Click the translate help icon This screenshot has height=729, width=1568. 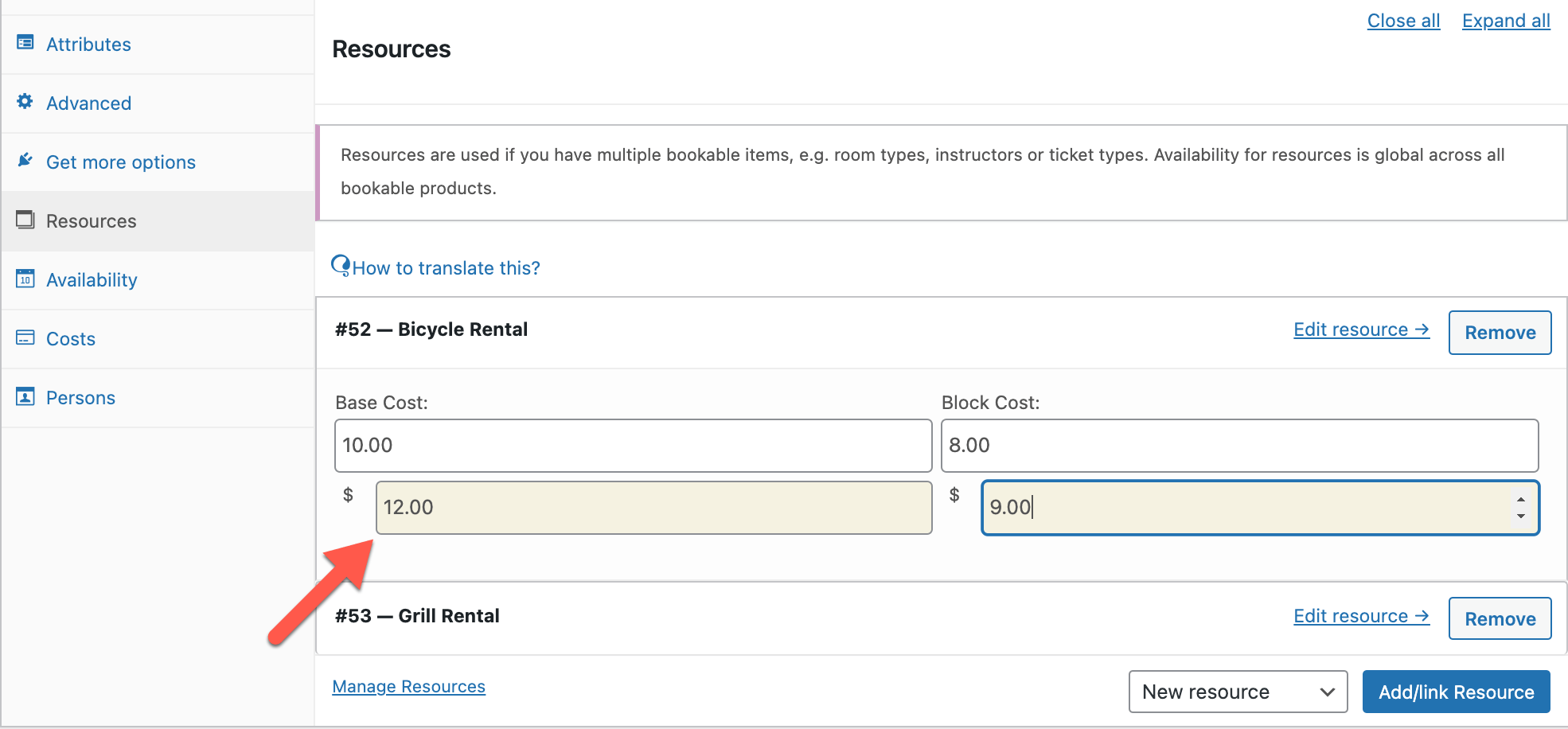(x=341, y=265)
